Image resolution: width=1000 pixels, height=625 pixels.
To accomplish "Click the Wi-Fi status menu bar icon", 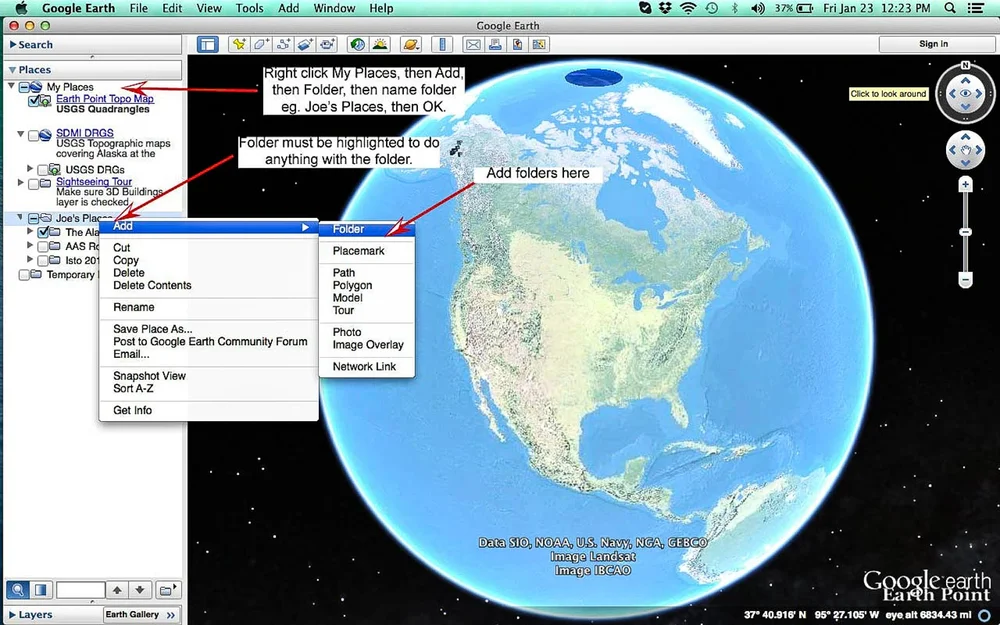I will point(688,8).
